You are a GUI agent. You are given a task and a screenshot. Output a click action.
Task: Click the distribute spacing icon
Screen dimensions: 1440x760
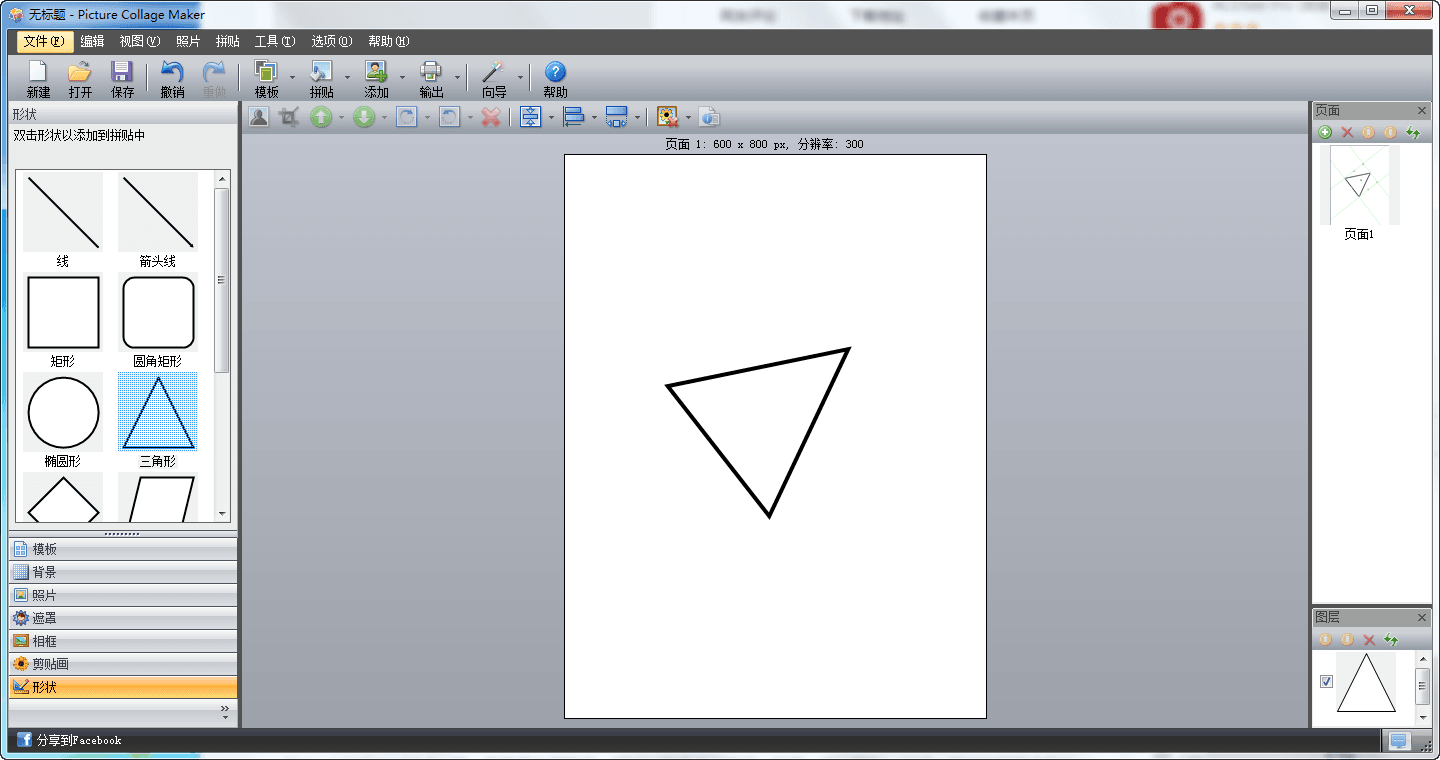pyautogui.click(x=617, y=117)
